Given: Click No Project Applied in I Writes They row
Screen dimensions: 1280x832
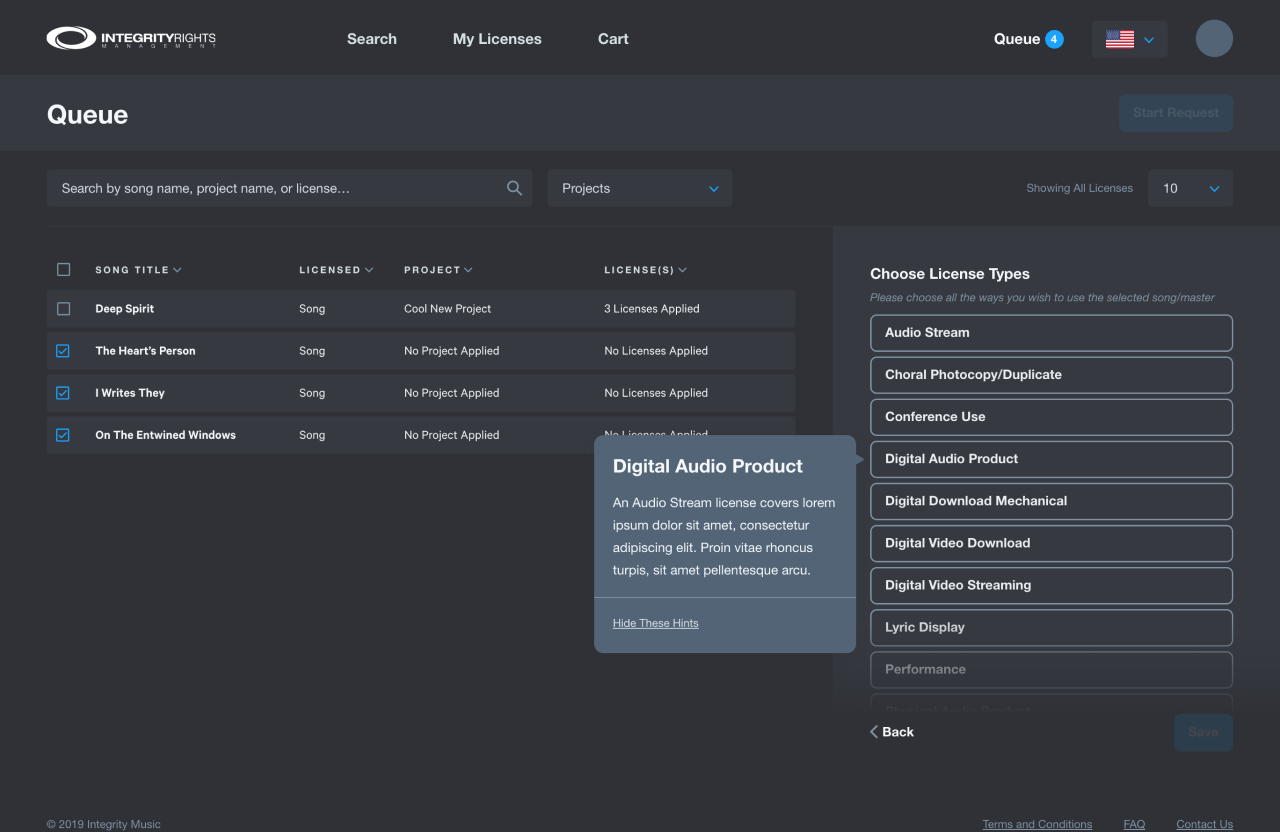Looking at the screenshot, I should point(452,393).
